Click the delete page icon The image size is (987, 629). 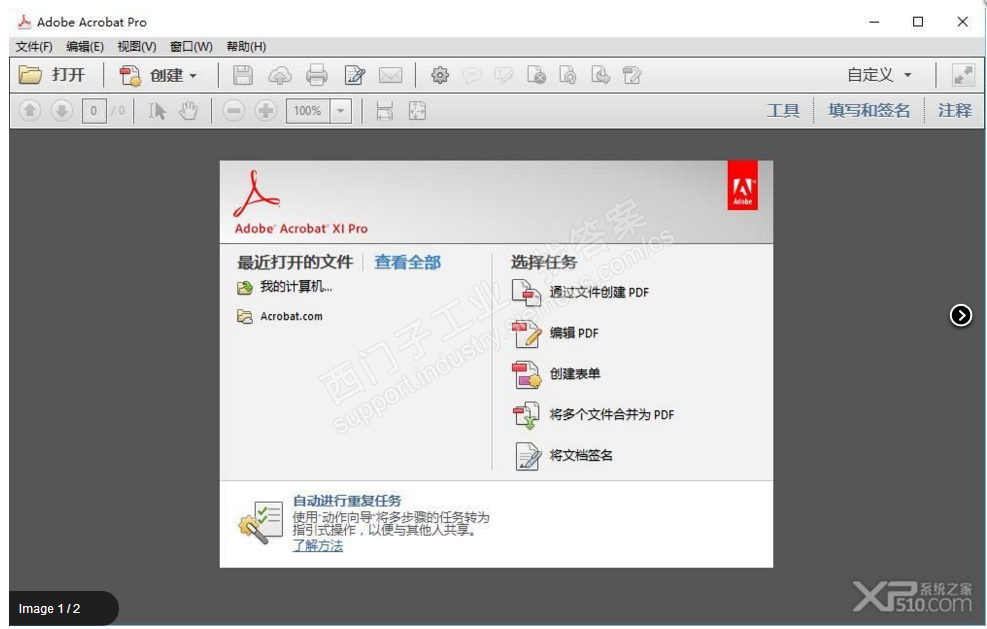click(x=536, y=76)
